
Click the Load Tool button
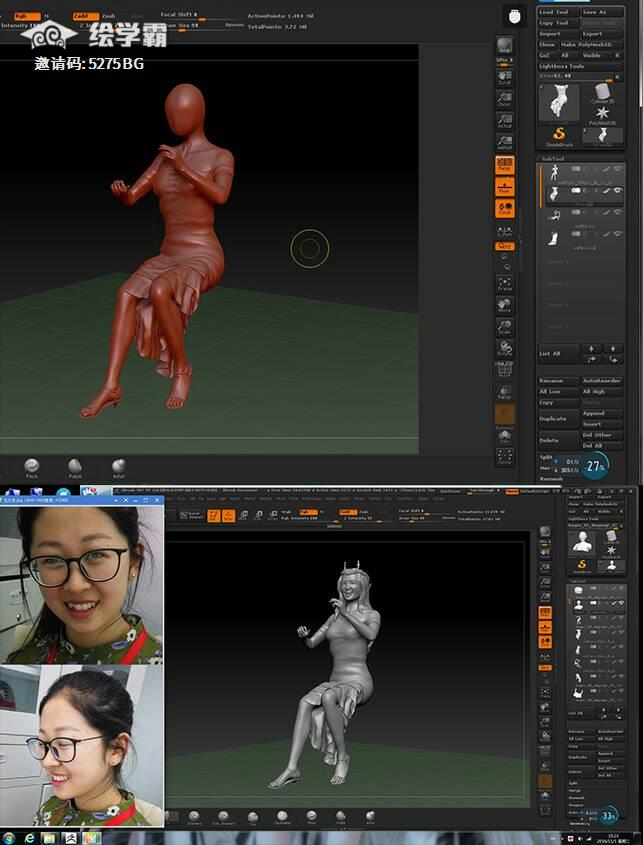[558, 12]
